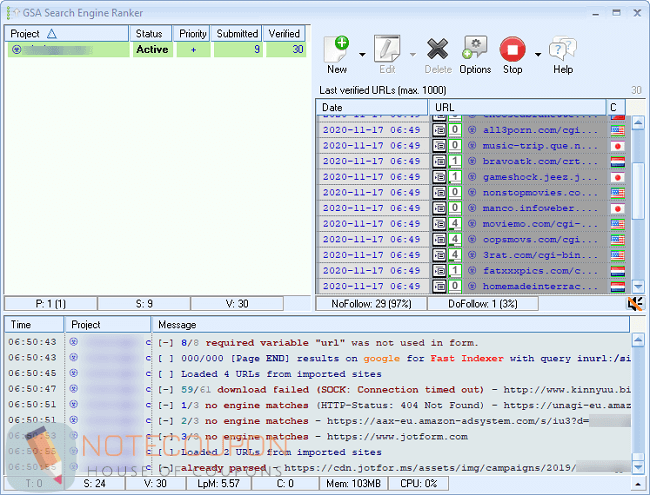The image size is (650, 495).
Task: Sort by the Priority column header
Action: click(192, 34)
